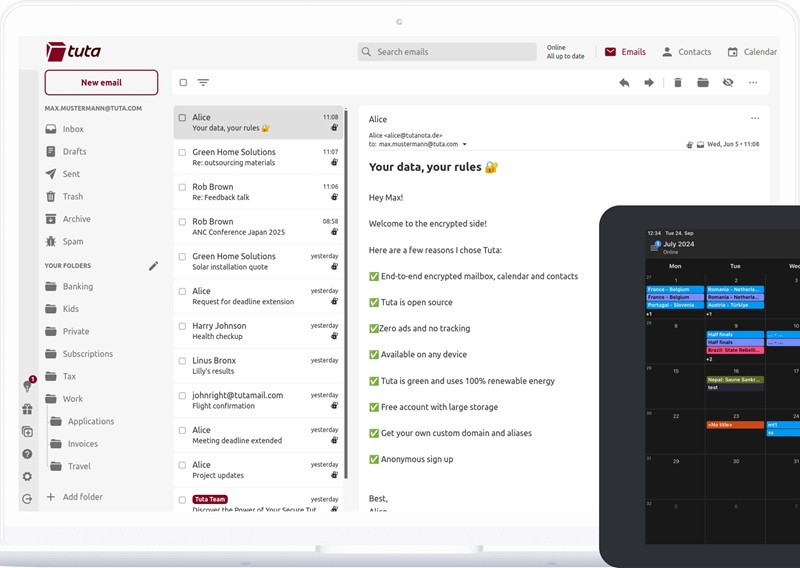Image resolution: width=800 pixels, height=568 pixels.
Task: Click the New email button
Action: tap(101, 83)
